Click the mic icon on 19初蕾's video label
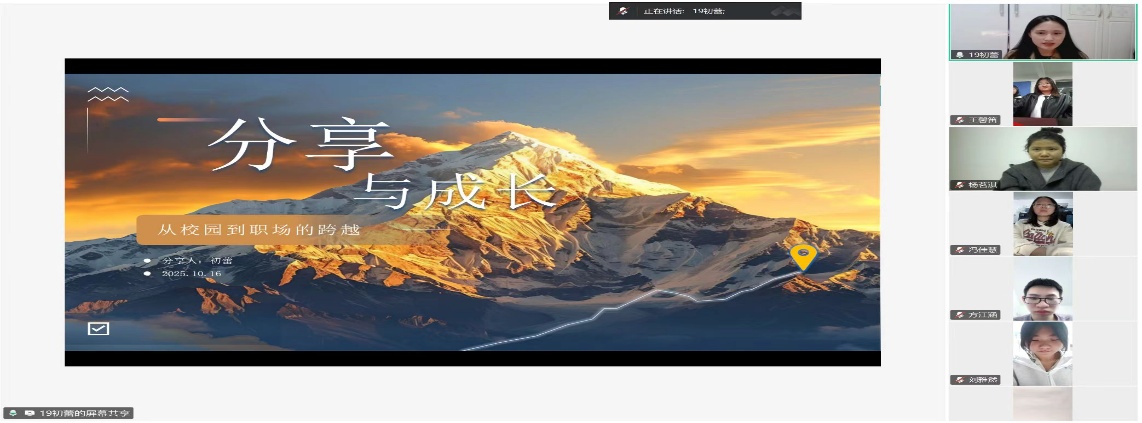 click(959, 55)
